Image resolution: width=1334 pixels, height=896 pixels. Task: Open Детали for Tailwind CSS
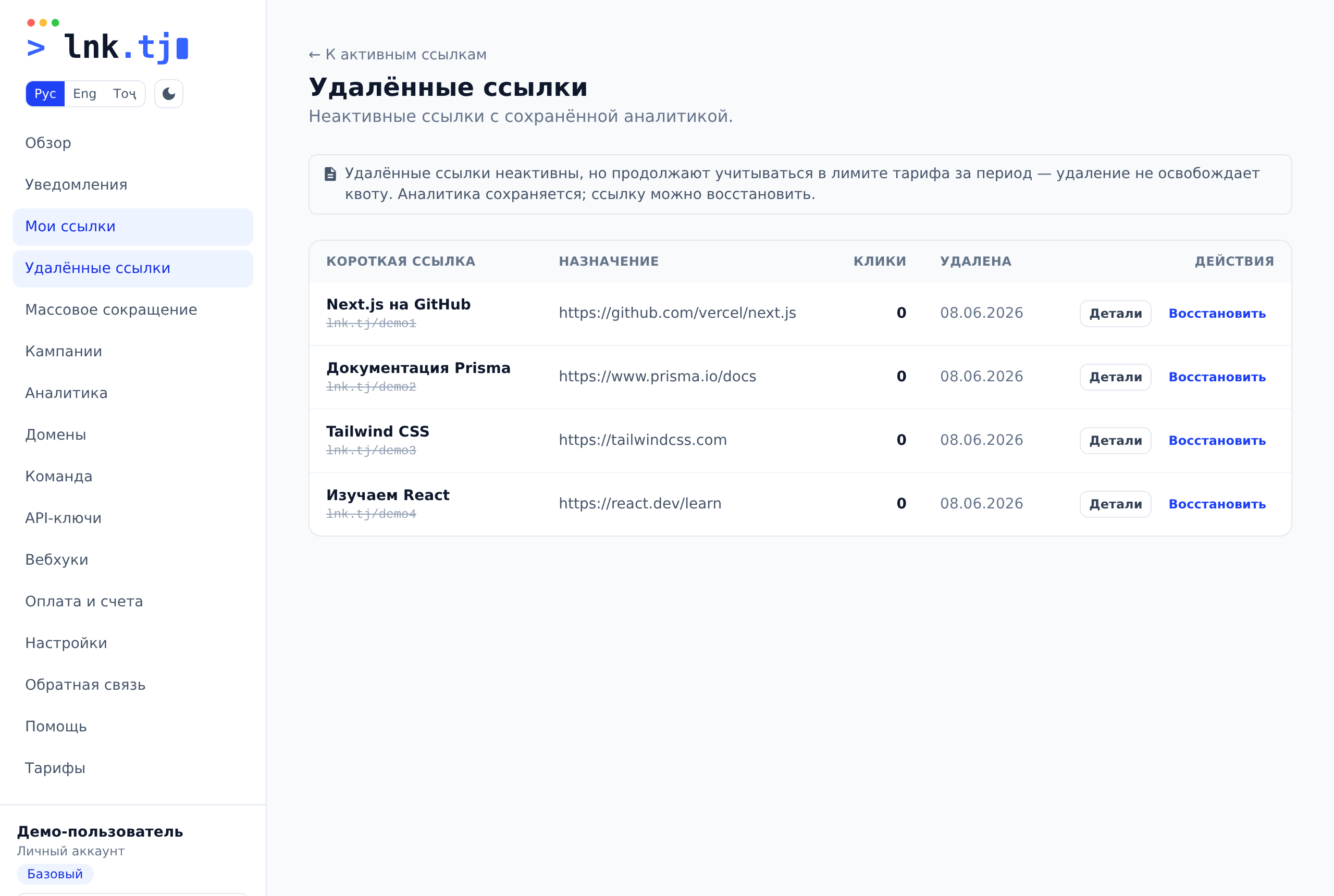click(x=1115, y=441)
